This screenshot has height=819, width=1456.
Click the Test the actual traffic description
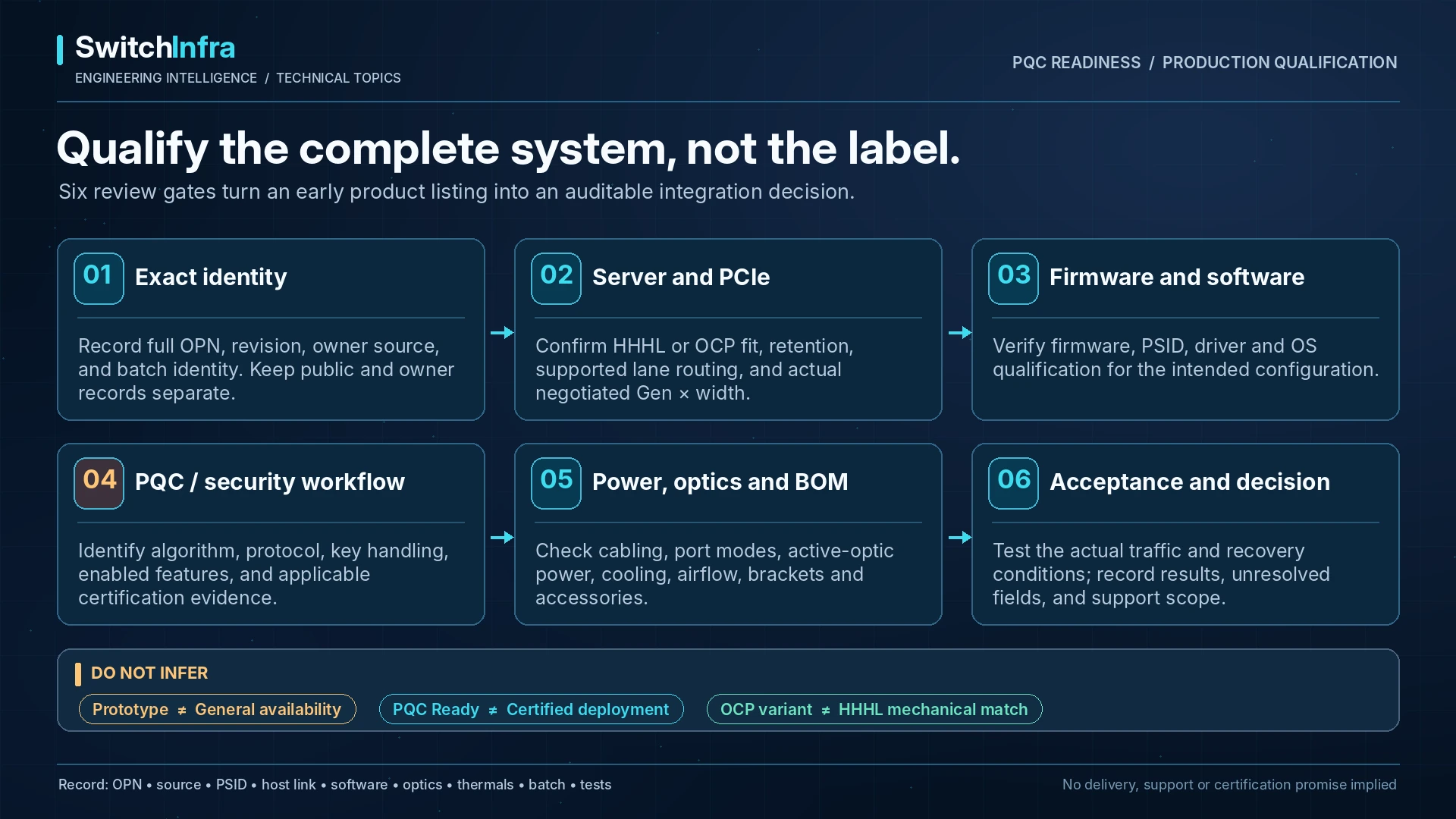(x=1161, y=574)
